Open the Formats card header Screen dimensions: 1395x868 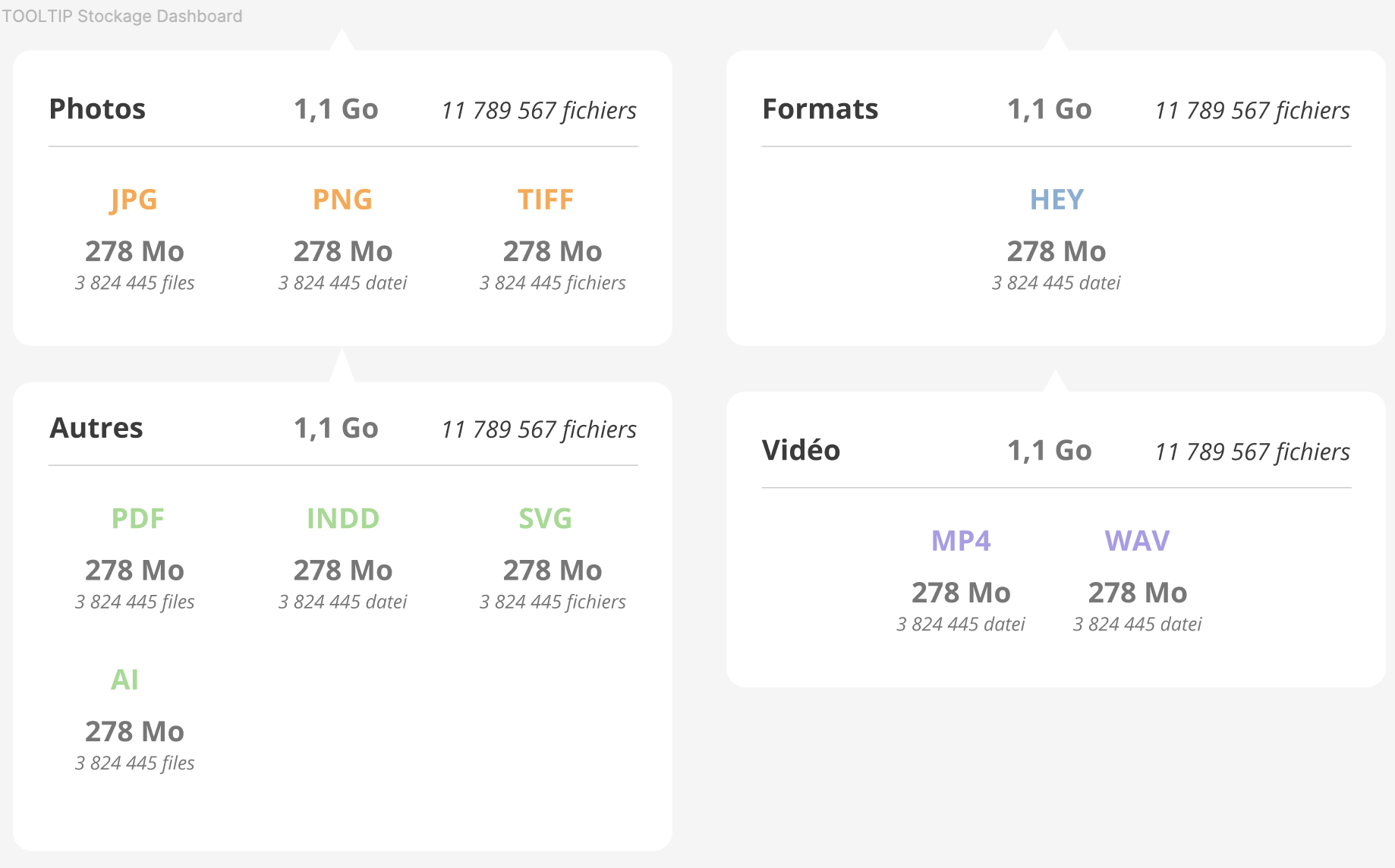pos(820,109)
